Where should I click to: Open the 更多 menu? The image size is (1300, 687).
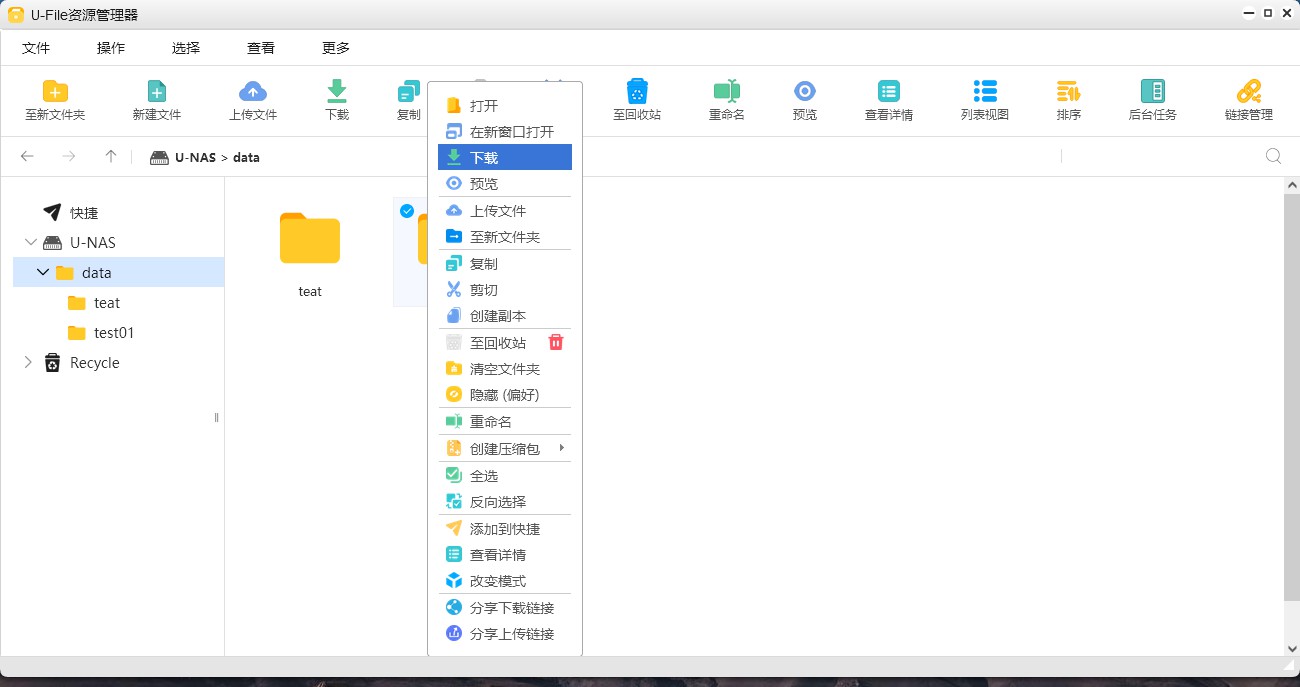tap(335, 47)
